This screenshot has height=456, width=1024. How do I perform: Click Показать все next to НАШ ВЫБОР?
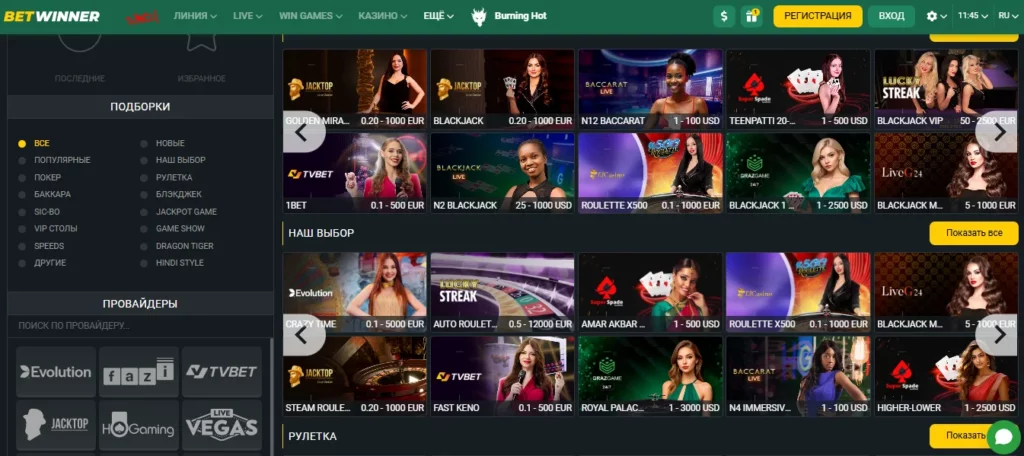point(973,233)
